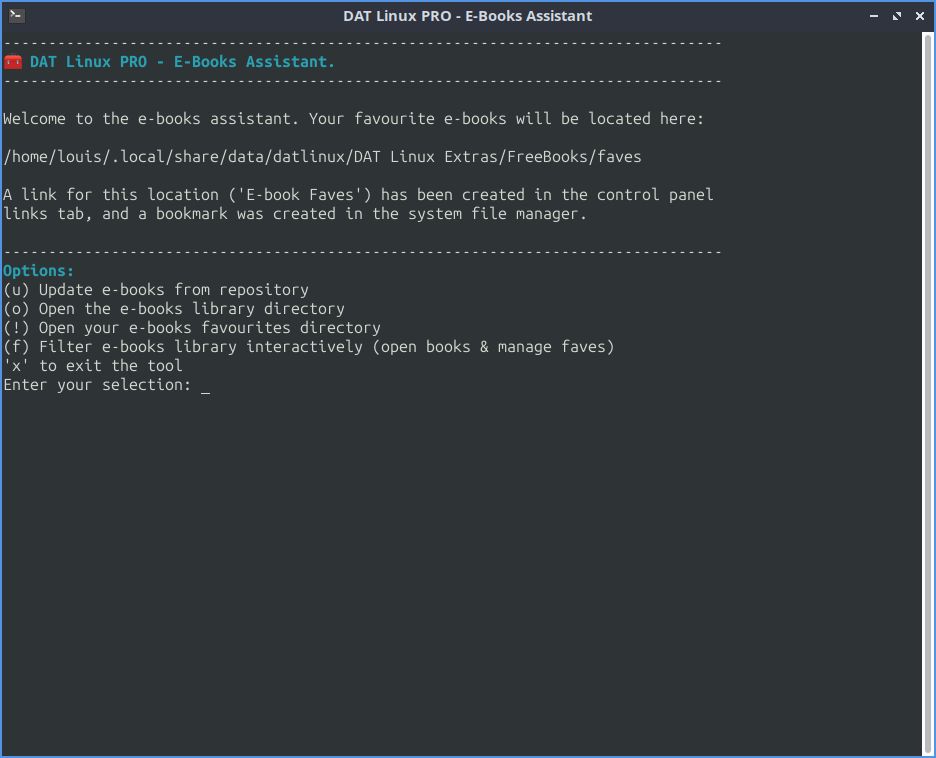Click the cursor after 'Enter your selection:'

click(x=205, y=386)
